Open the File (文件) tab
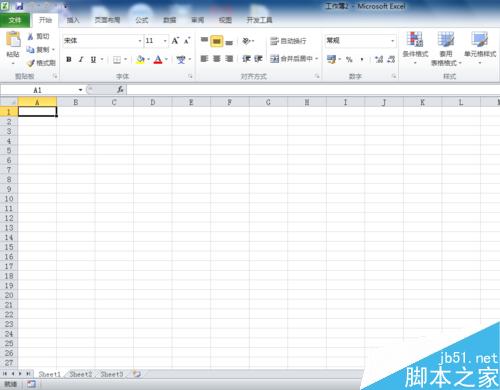Screen dimensions: 500x390 [15, 20]
